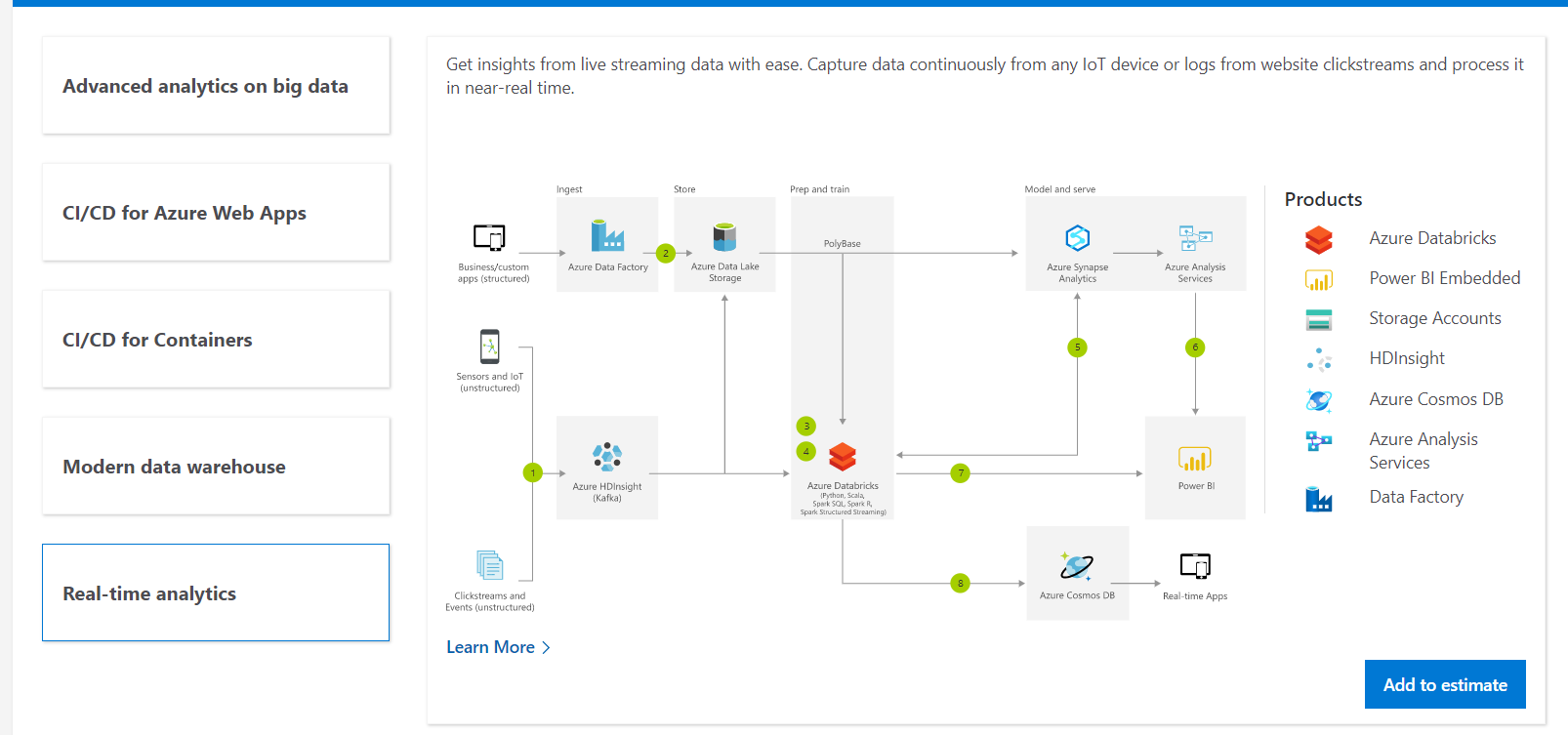Click the Storage Accounts product icon

click(1319, 319)
